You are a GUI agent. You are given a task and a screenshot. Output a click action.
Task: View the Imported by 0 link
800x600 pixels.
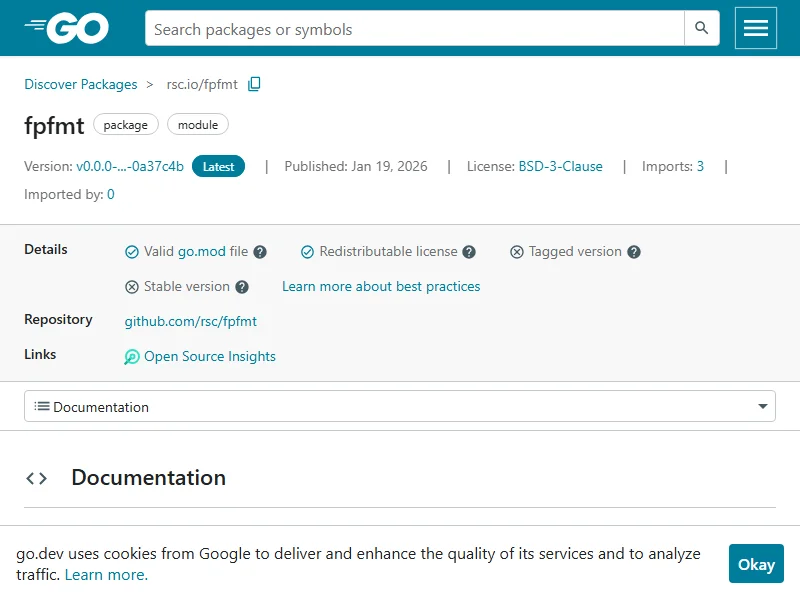110,194
